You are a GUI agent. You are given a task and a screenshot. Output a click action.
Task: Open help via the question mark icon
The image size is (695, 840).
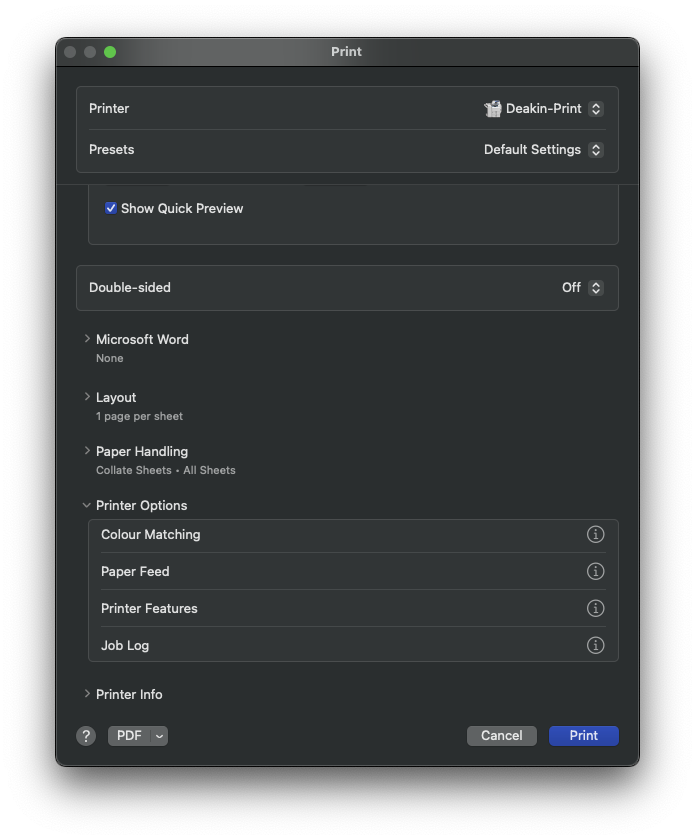[x=86, y=735]
